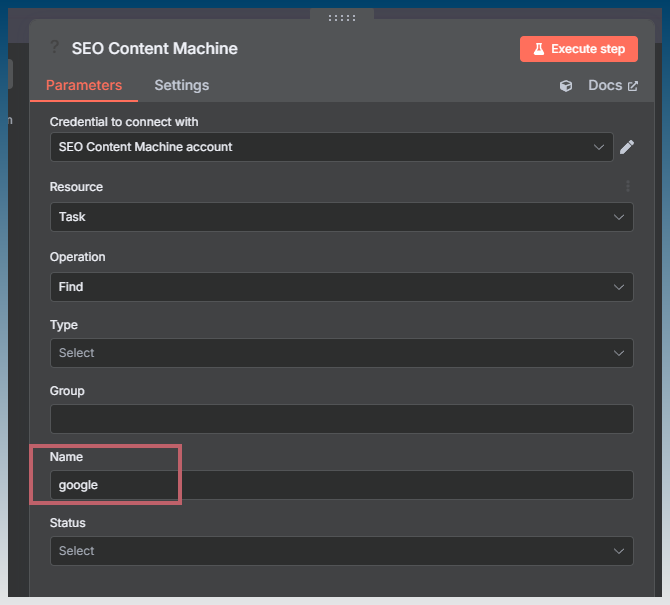The height and width of the screenshot is (605, 670).
Task: Click the flask icon on Execute step
Action: tap(539, 49)
